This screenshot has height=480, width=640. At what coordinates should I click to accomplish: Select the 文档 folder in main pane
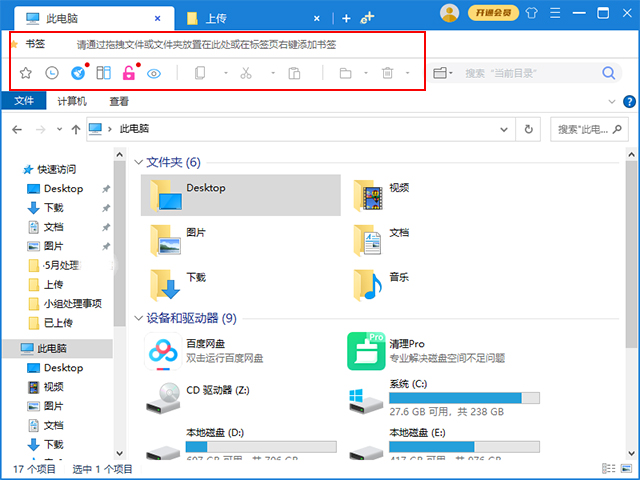pos(382,240)
